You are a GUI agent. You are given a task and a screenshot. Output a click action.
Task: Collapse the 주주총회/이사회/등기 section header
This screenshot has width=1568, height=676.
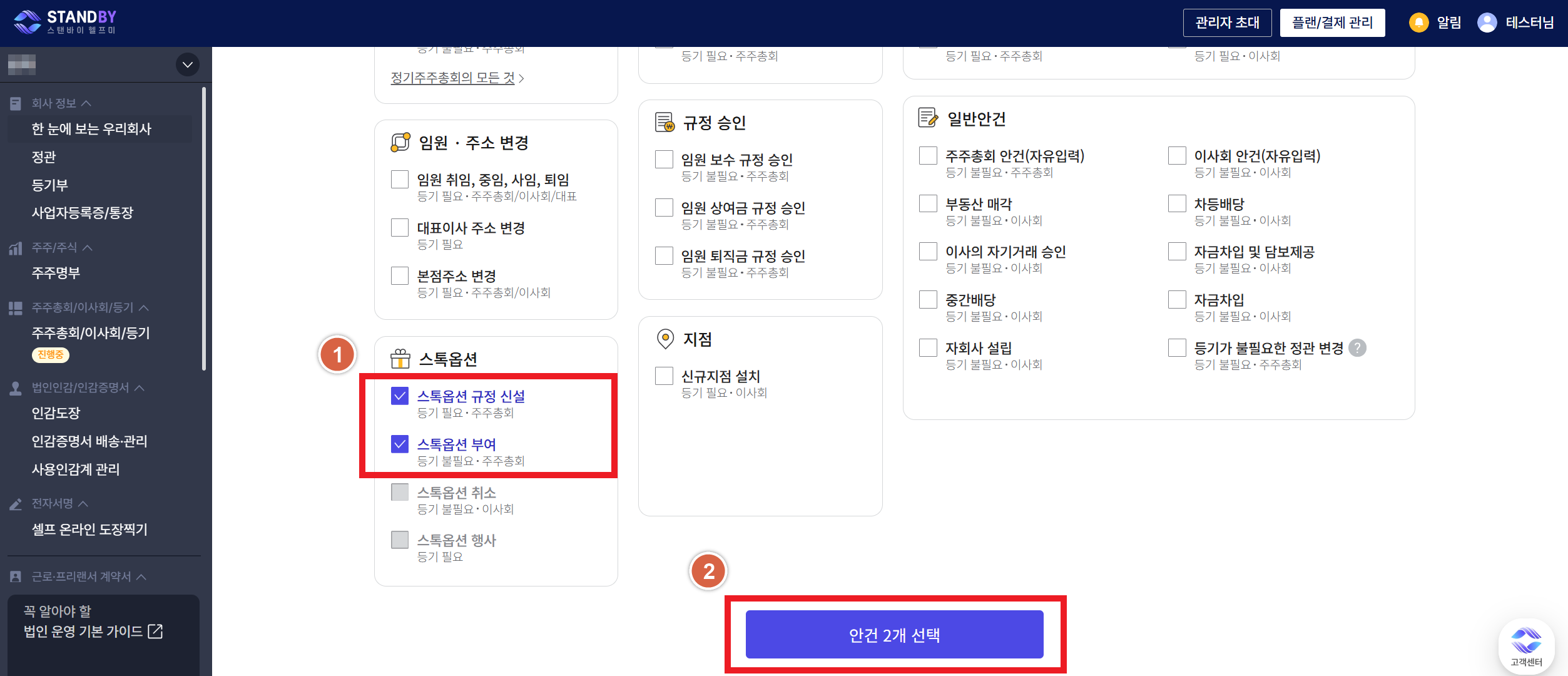(144, 308)
